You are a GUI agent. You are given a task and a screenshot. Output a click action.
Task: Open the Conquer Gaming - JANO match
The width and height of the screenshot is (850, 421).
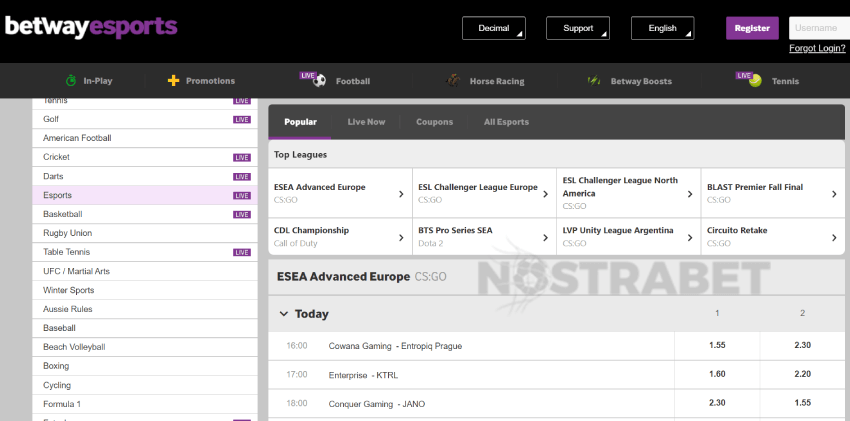(x=377, y=404)
